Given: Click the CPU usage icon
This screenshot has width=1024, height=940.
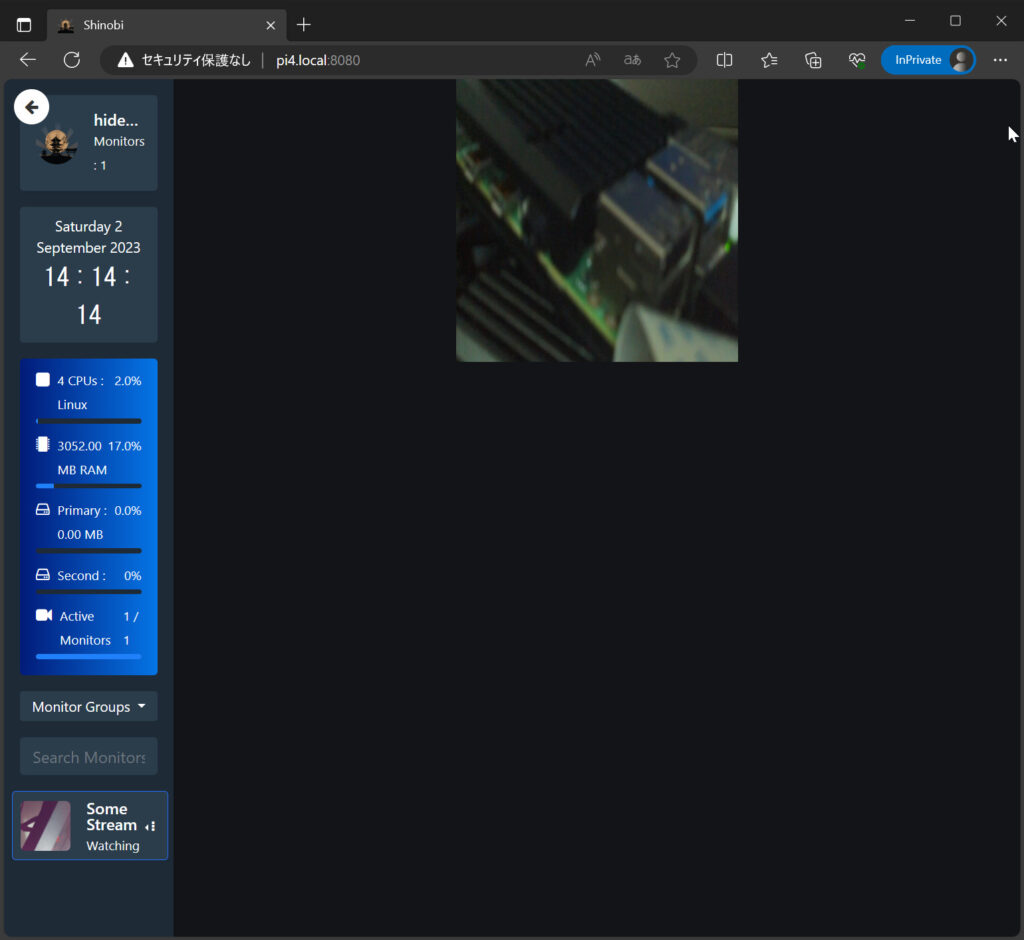Looking at the screenshot, I should tap(43, 380).
